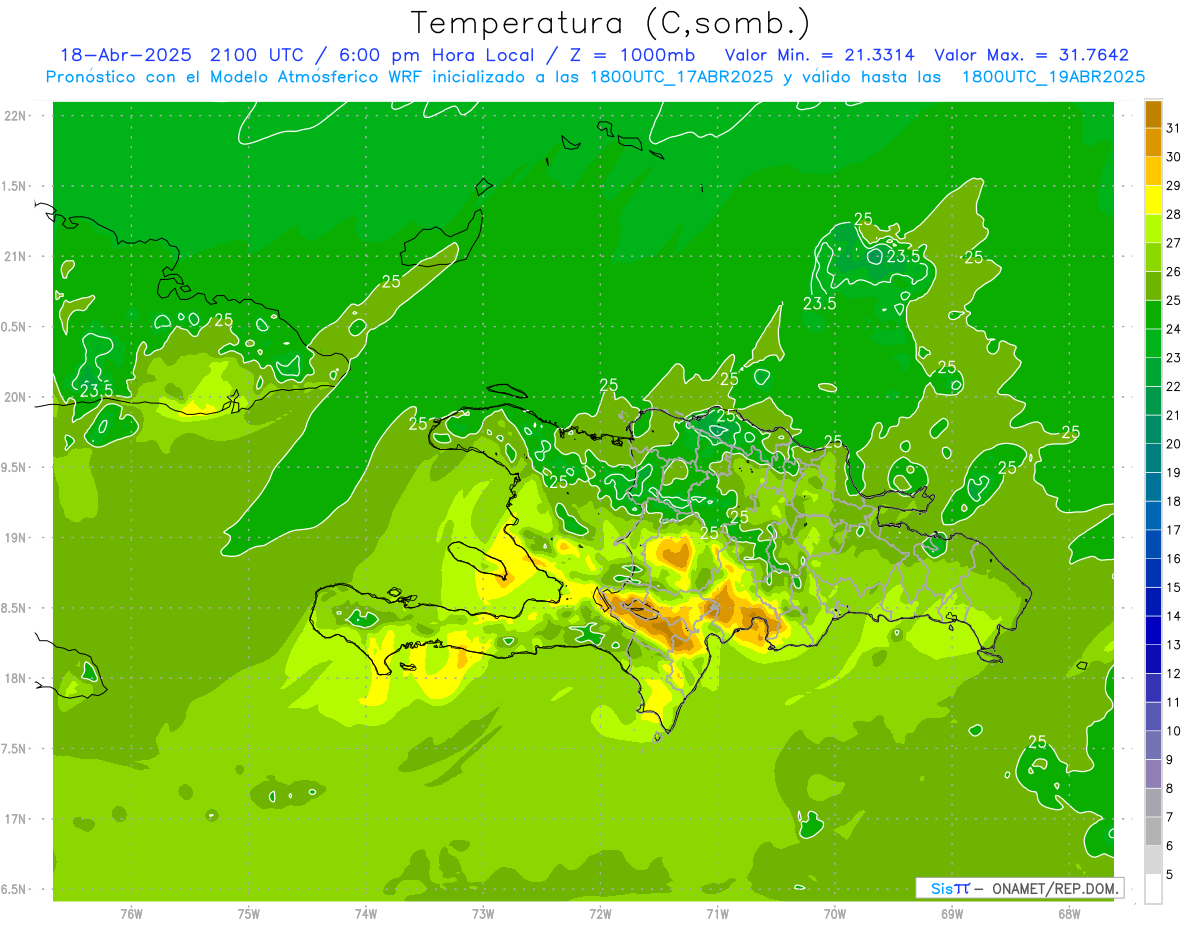Click the legend value '8'
This screenshot has width=1200, height=927.
1170,789
